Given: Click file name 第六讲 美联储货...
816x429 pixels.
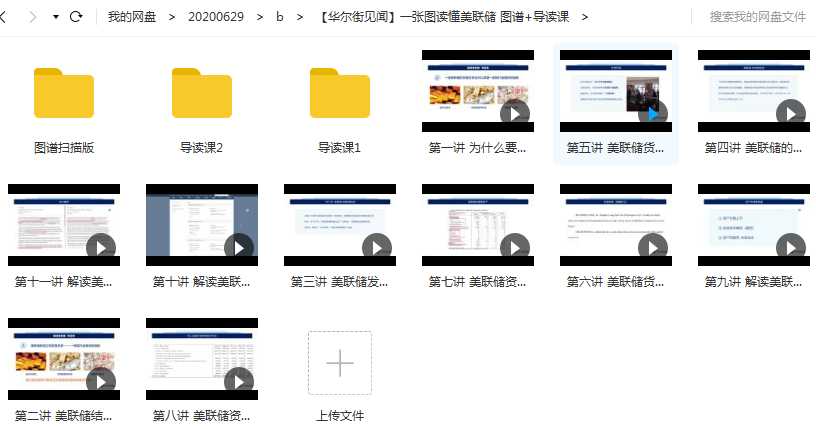Looking at the screenshot, I should pyautogui.click(x=615, y=282).
